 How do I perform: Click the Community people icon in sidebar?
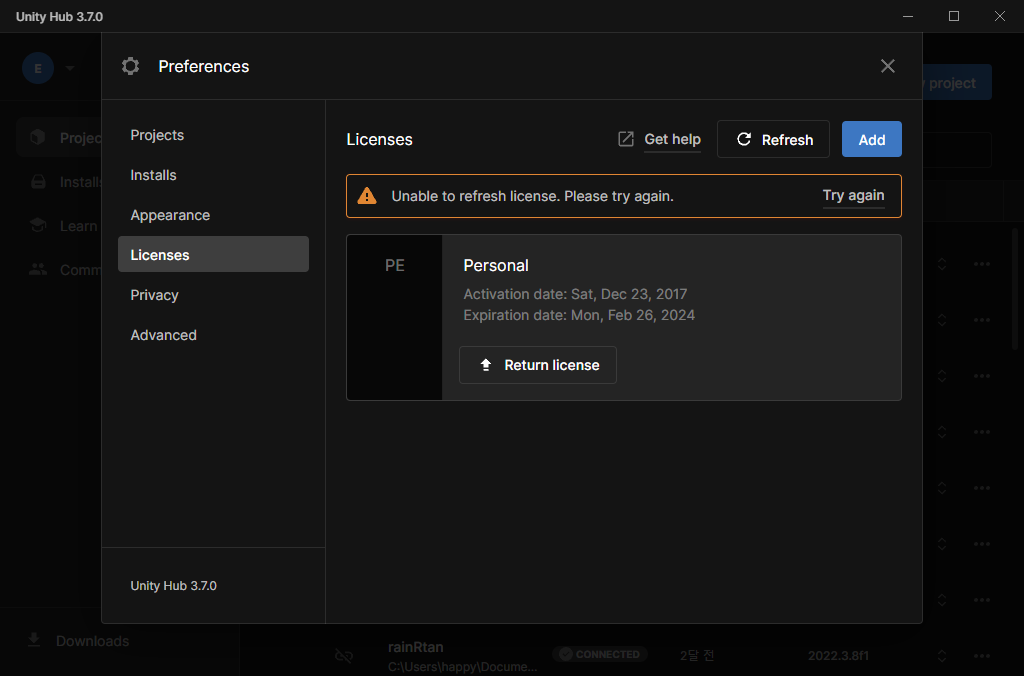click(x=38, y=269)
